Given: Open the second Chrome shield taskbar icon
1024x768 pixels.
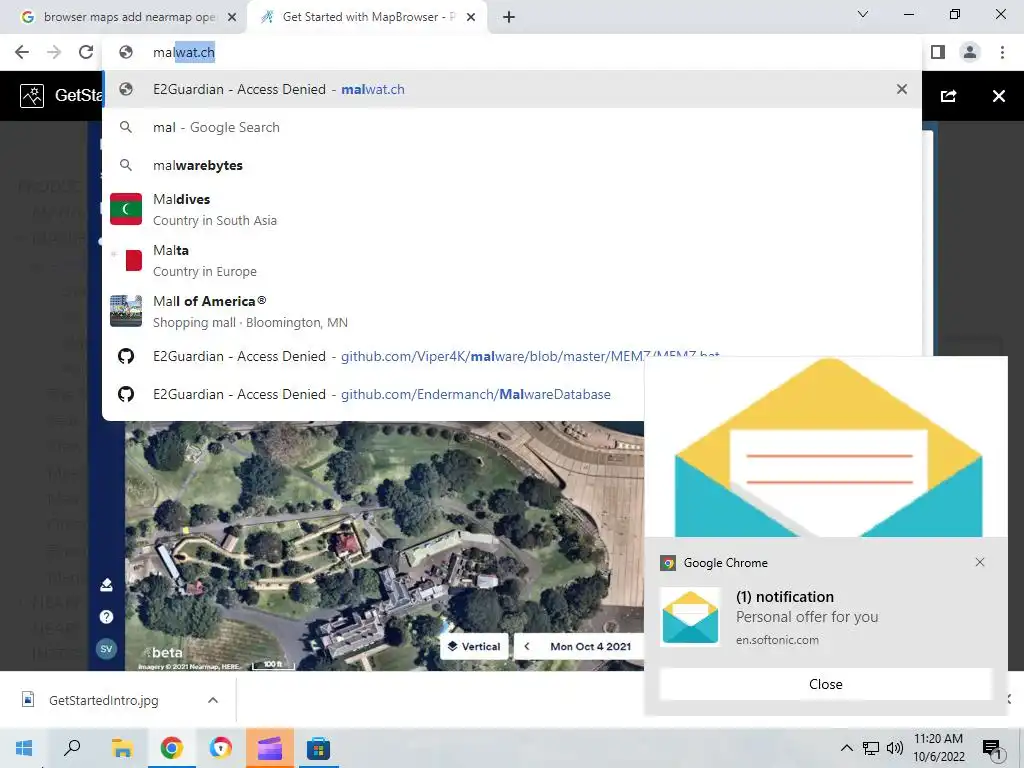Looking at the screenshot, I should (221, 748).
